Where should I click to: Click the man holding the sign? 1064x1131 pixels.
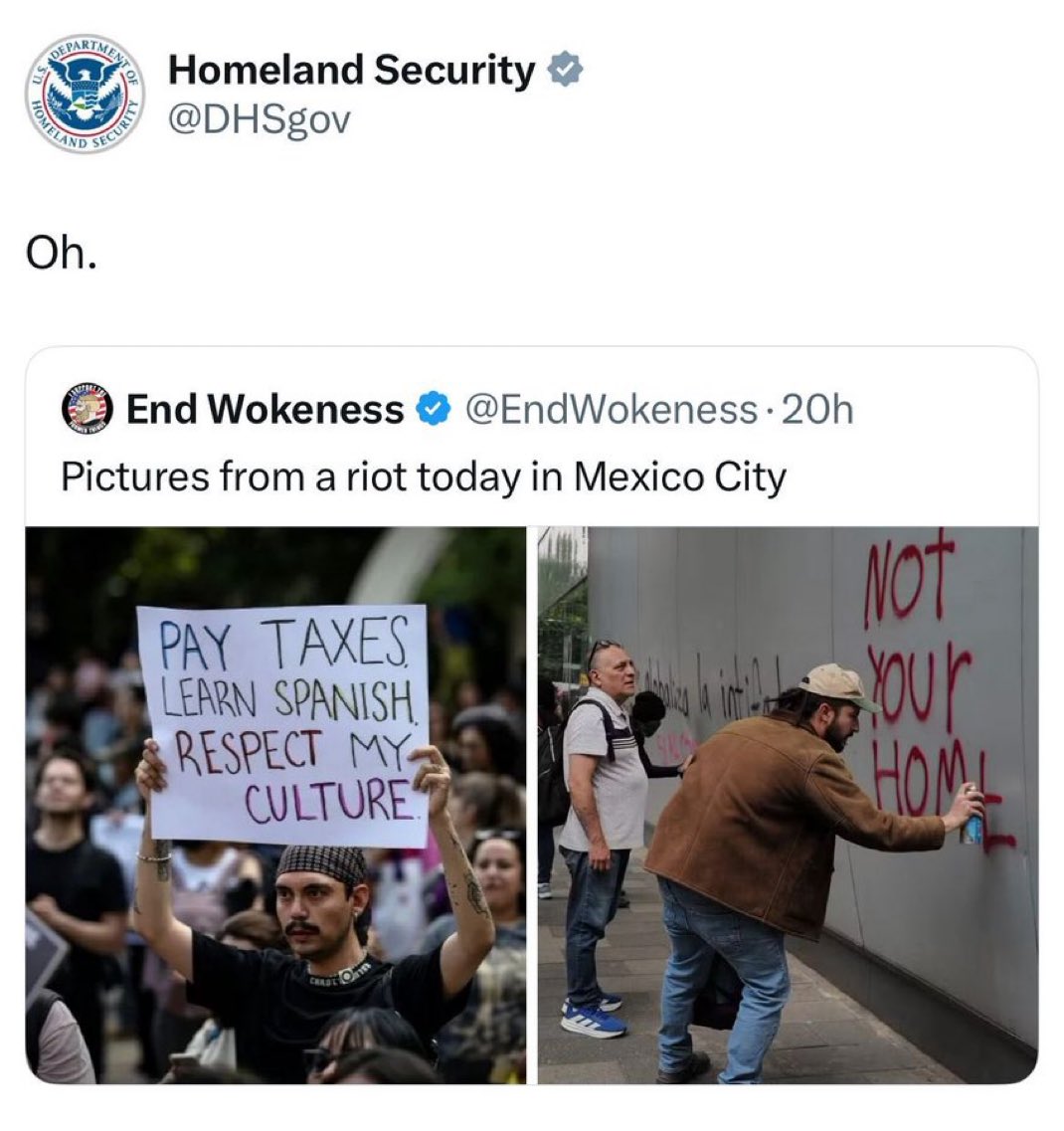click(x=317, y=916)
